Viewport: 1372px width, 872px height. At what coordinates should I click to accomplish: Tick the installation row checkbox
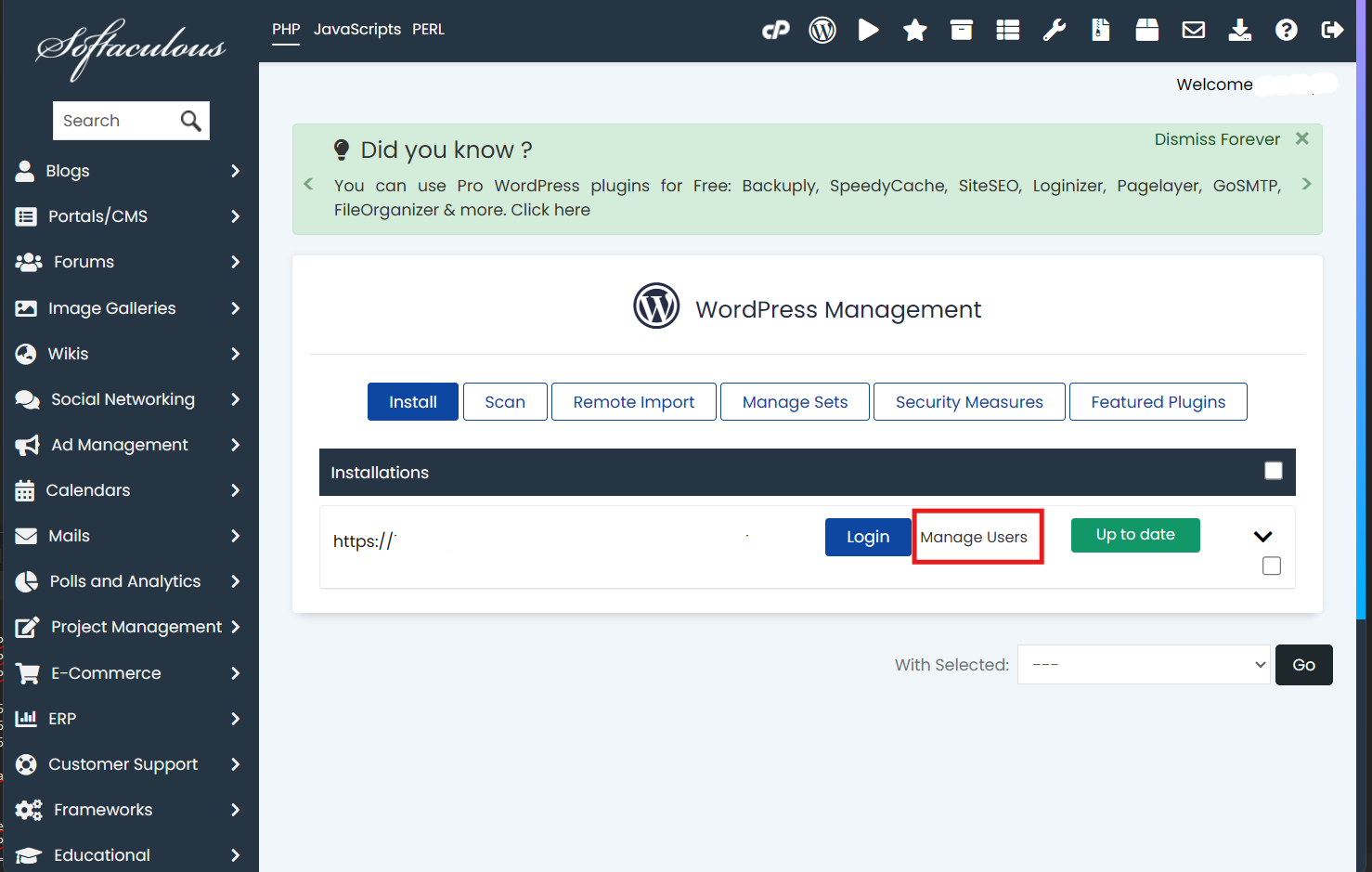tap(1272, 566)
